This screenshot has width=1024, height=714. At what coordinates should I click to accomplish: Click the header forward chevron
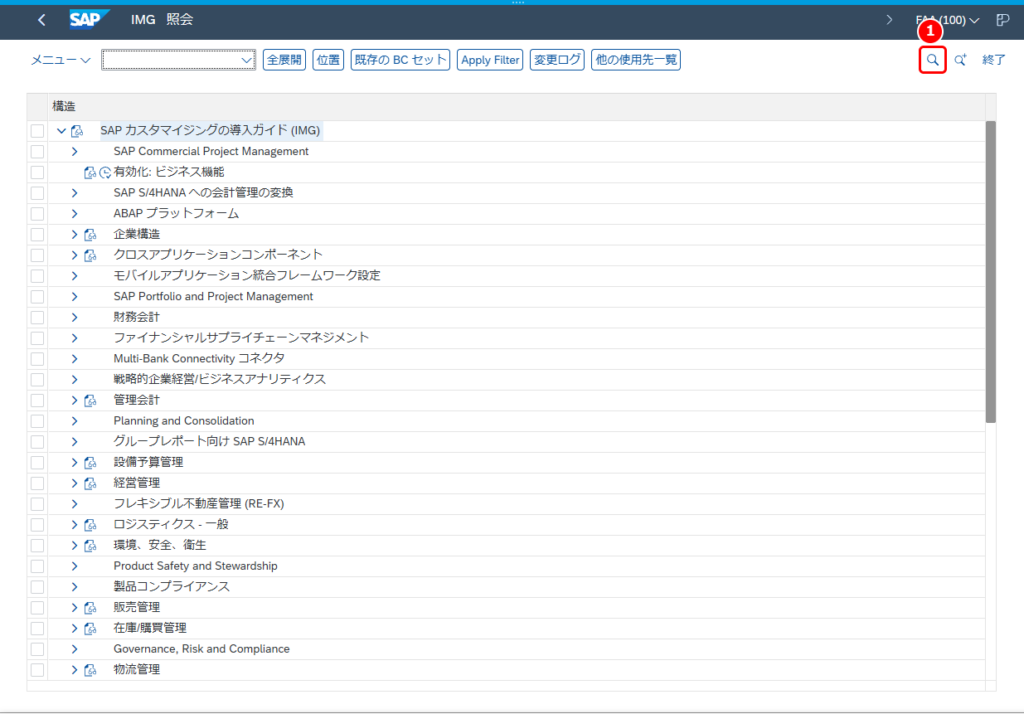pos(889,20)
